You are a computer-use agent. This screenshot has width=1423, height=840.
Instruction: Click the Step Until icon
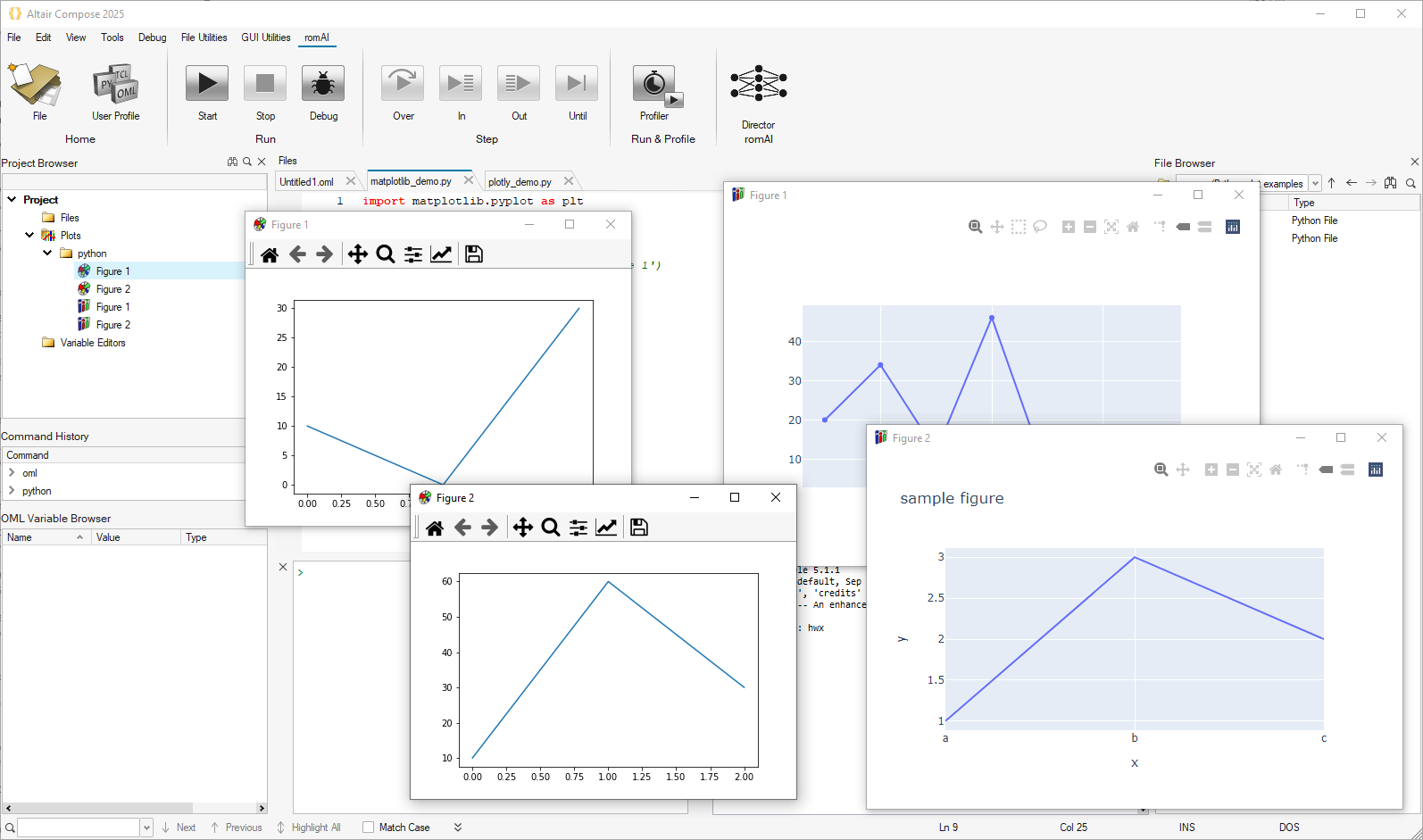pos(577,84)
